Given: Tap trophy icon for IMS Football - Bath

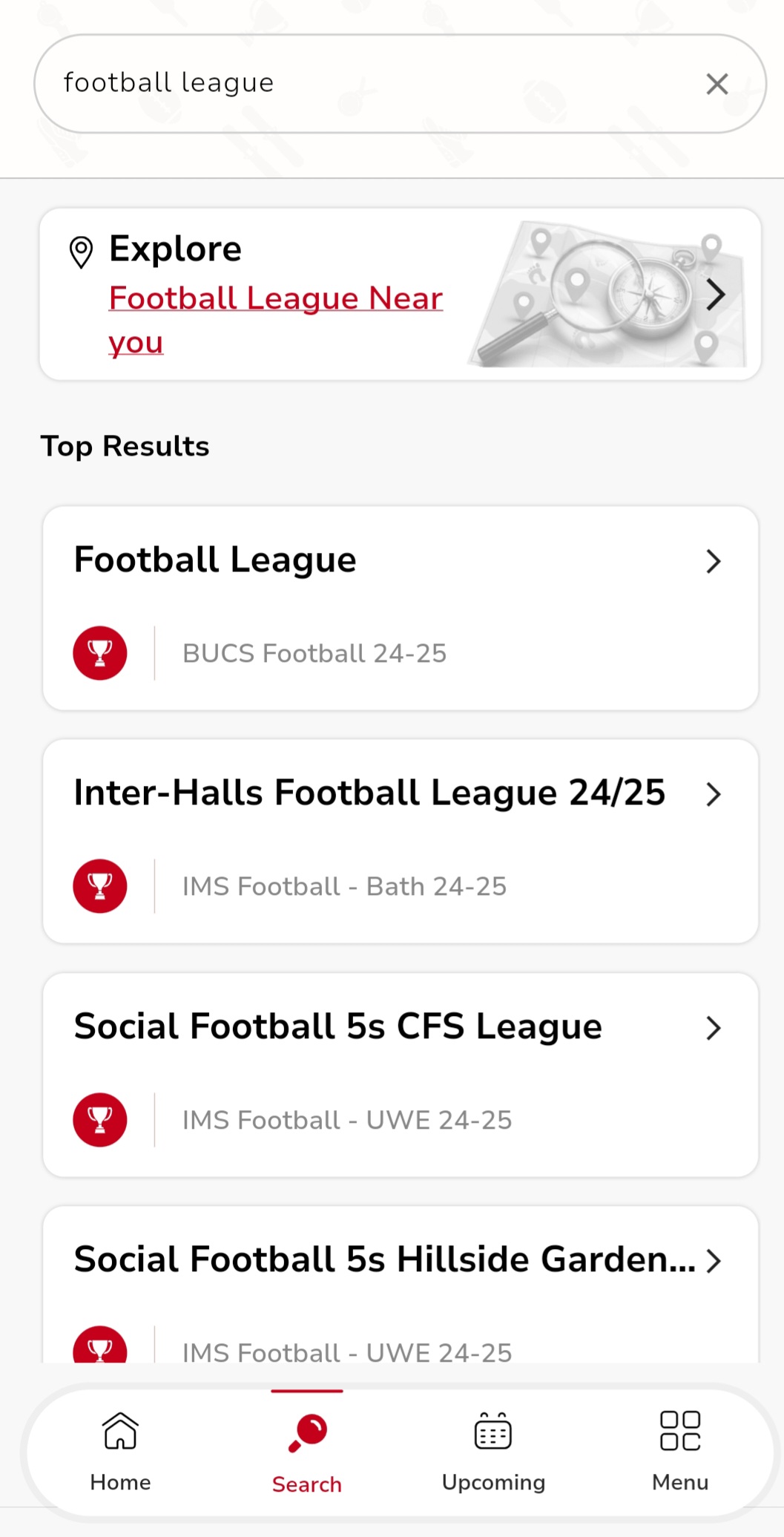Looking at the screenshot, I should click(x=100, y=886).
